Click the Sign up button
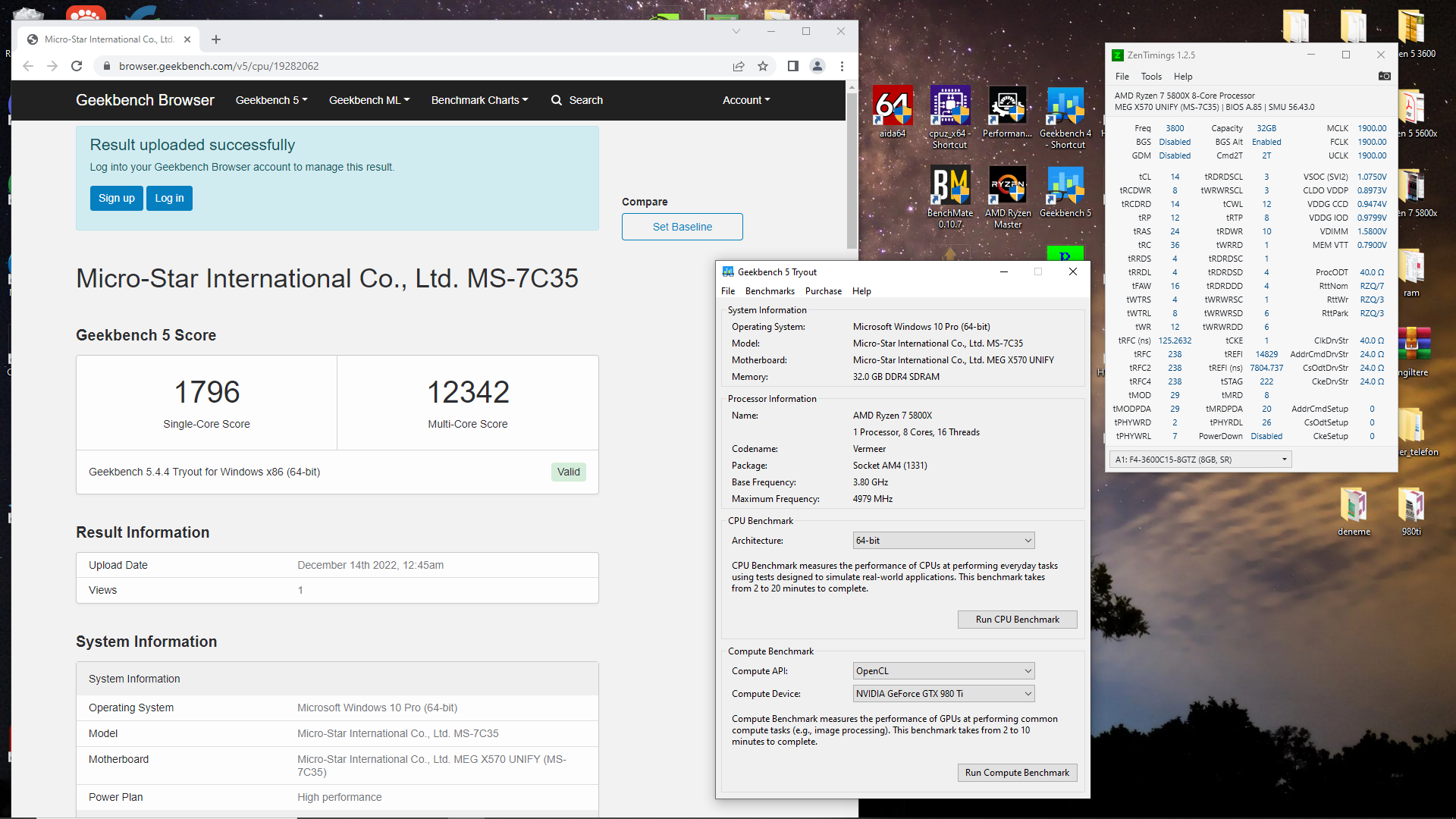Screen dimensions: 1456x819 (x=117, y=198)
